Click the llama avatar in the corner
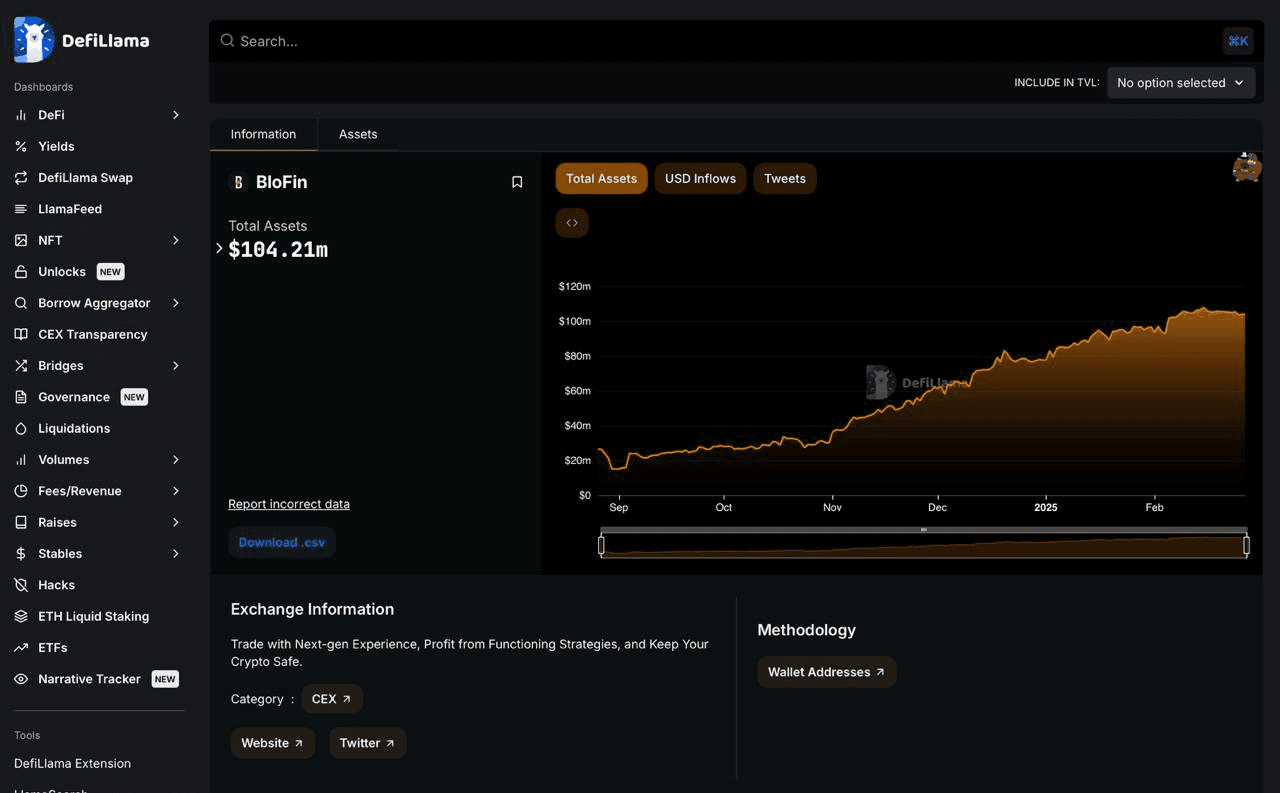This screenshot has height=793, width=1280. click(x=1247, y=167)
